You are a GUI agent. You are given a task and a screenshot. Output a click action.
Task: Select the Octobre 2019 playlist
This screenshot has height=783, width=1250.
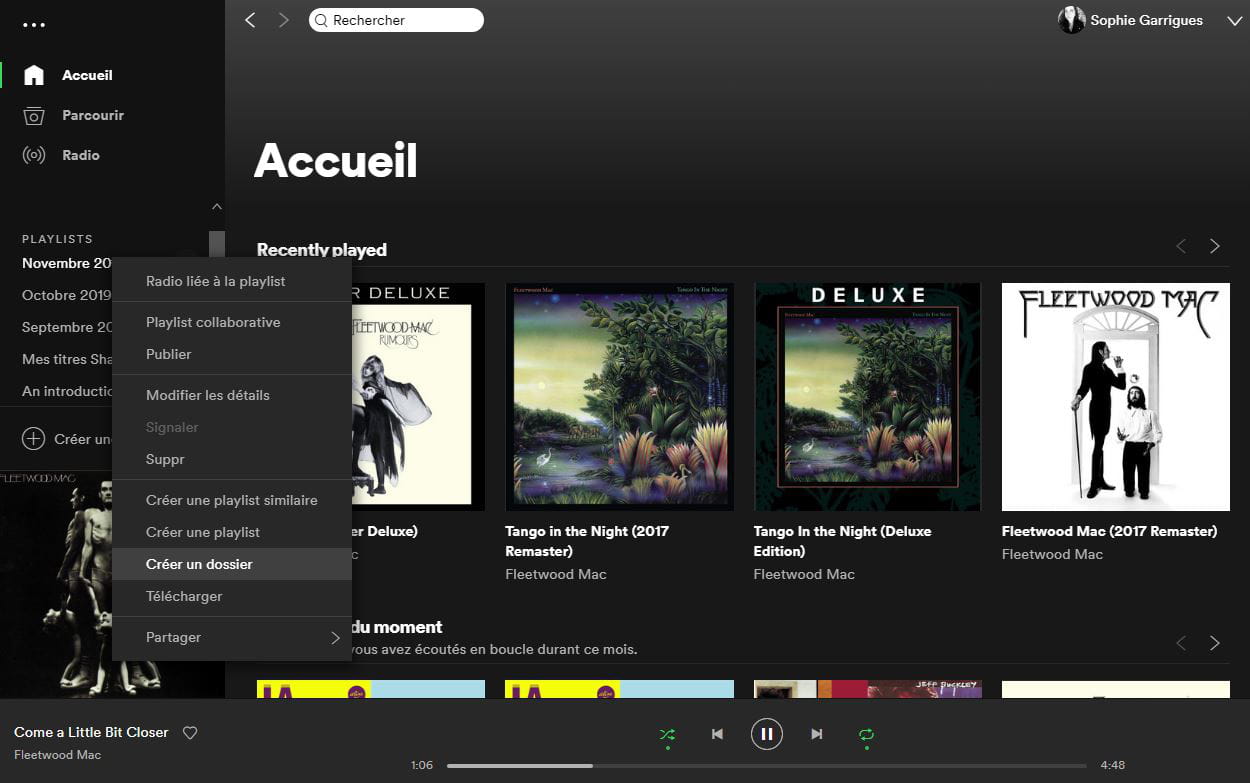[67, 295]
